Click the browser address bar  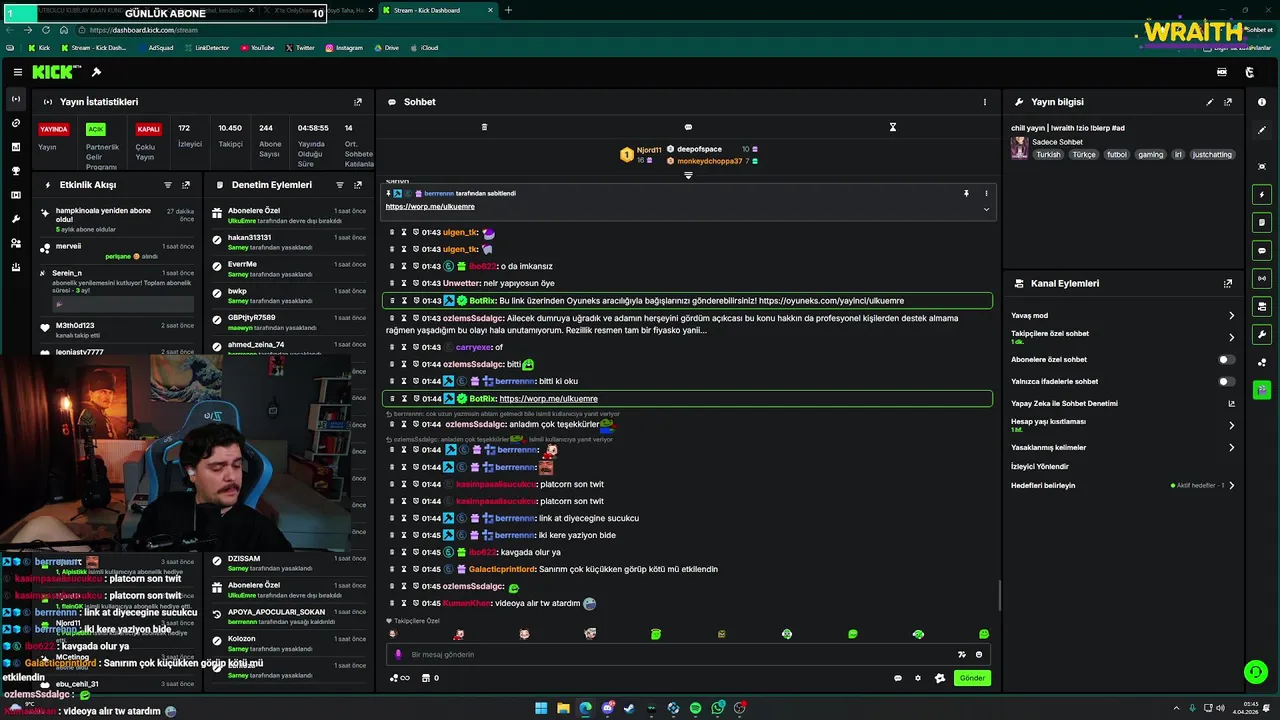click(x=600, y=30)
